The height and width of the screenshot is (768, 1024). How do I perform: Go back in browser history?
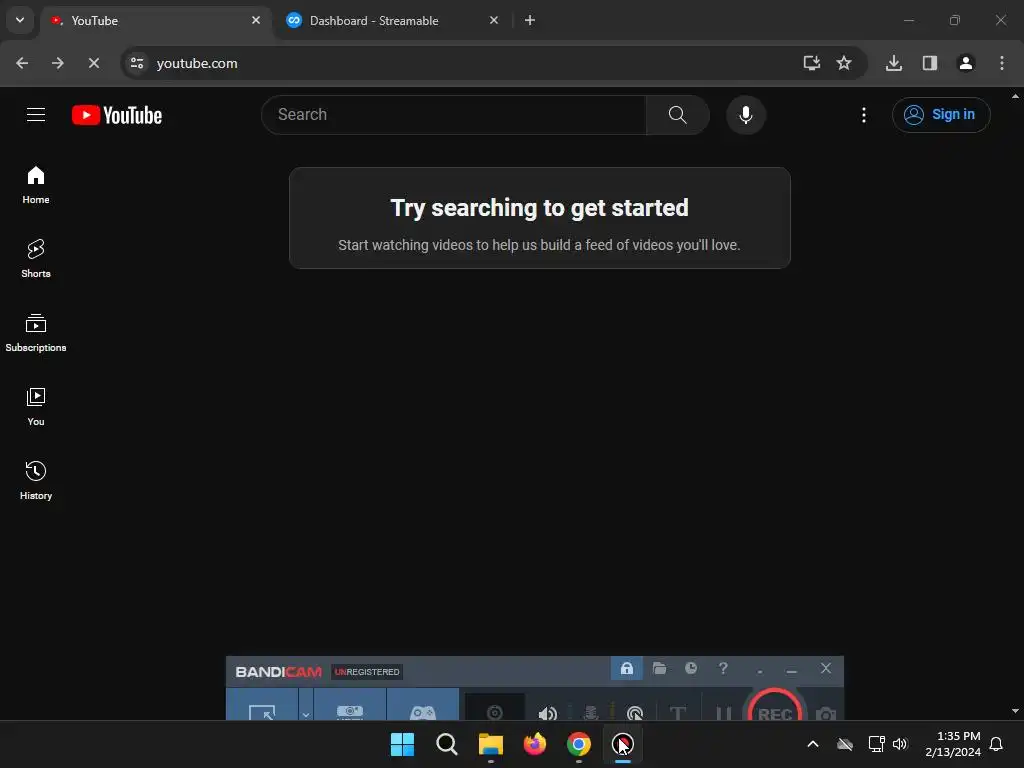tap(22, 63)
